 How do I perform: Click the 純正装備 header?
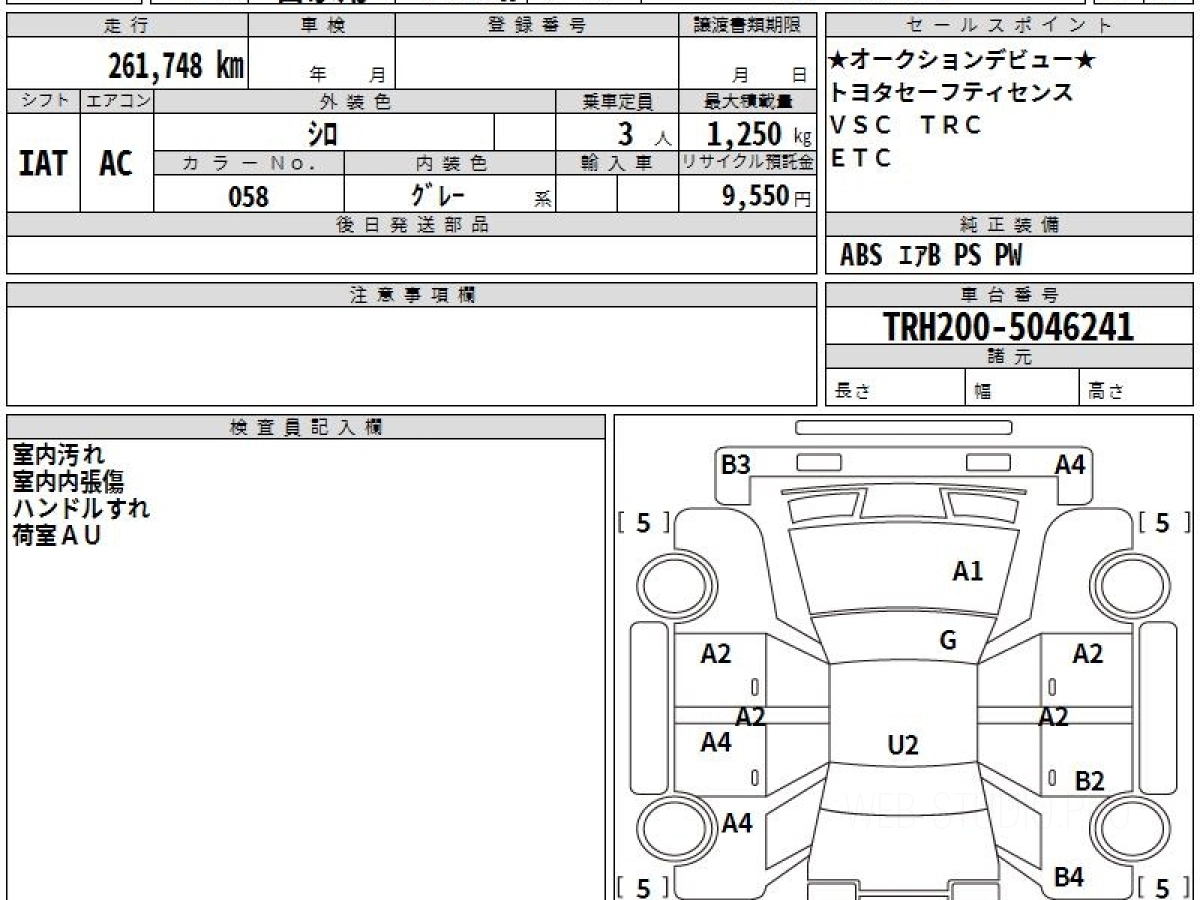[x=1009, y=225]
